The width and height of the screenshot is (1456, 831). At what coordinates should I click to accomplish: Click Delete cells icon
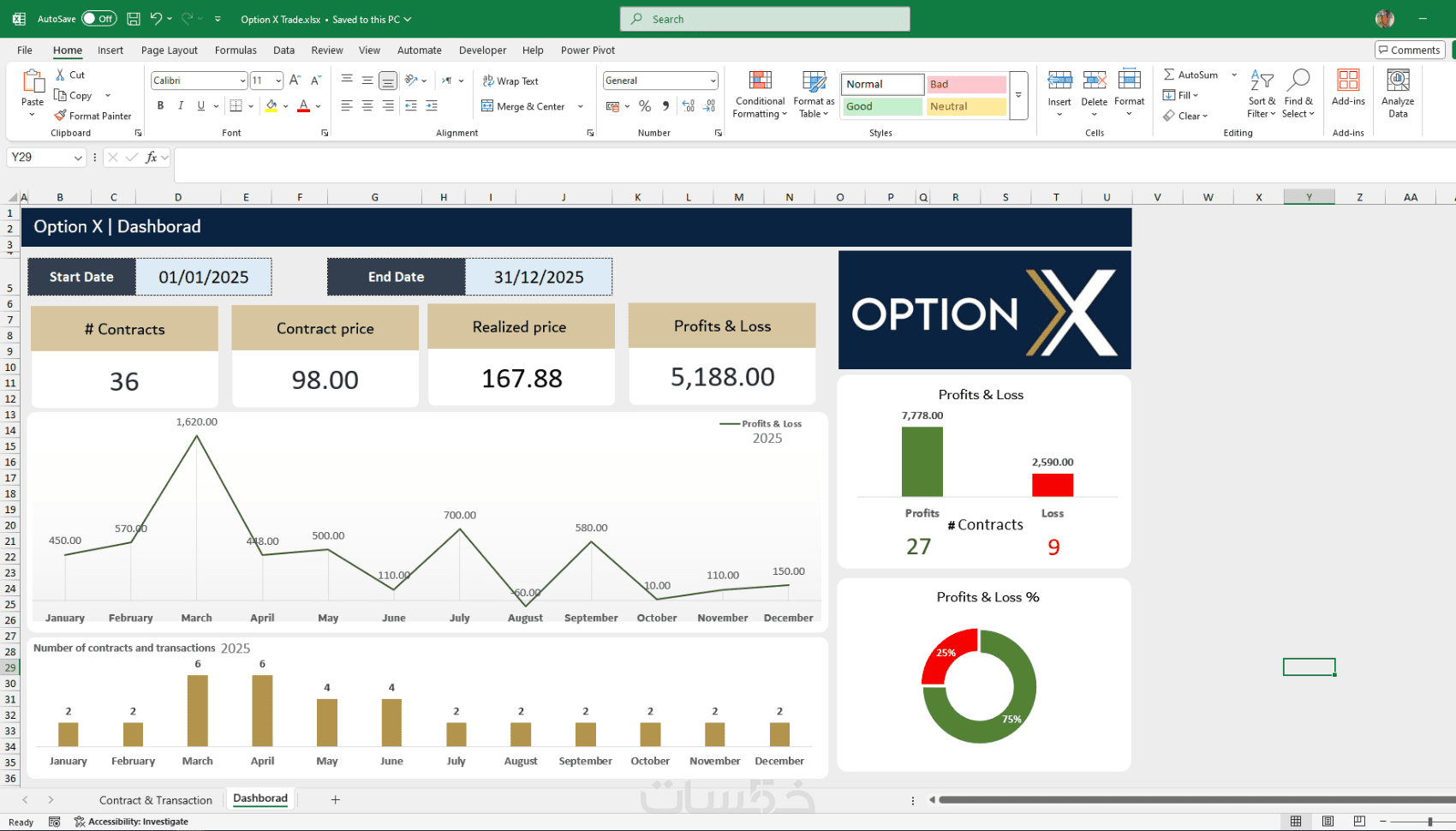pyautogui.click(x=1095, y=81)
